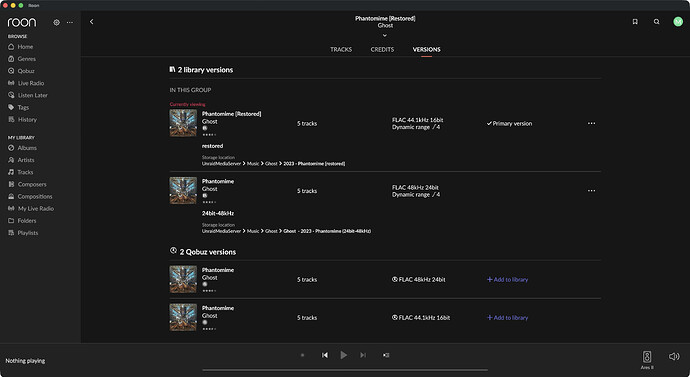Open the green profile avatar
This screenshot has height=377, width=690.
coord(678,22)
